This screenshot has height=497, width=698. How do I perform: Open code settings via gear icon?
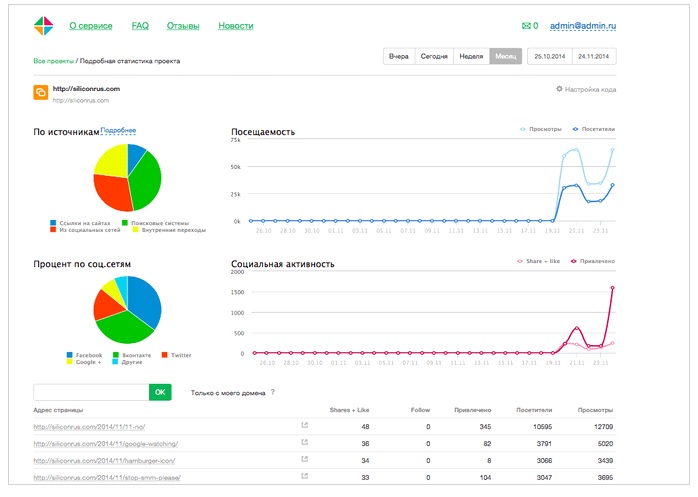(559, 89)
